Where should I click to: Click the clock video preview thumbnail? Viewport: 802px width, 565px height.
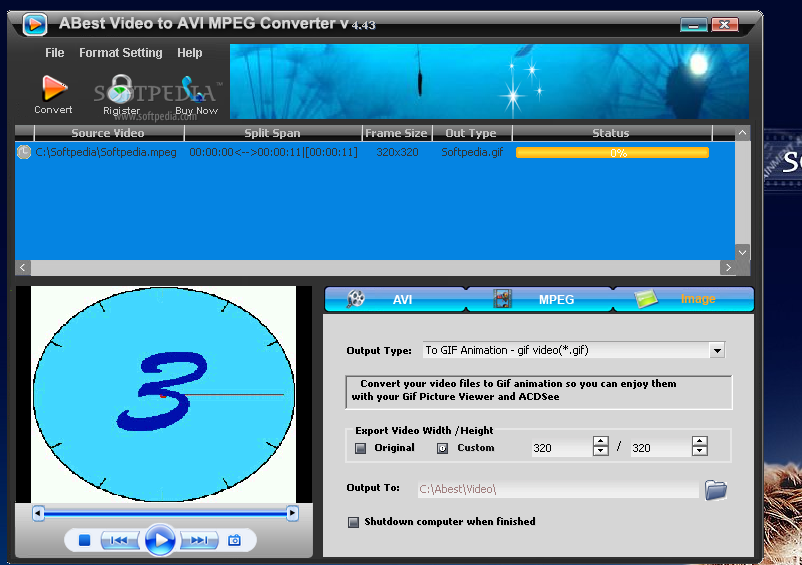[x=164, y=394]
